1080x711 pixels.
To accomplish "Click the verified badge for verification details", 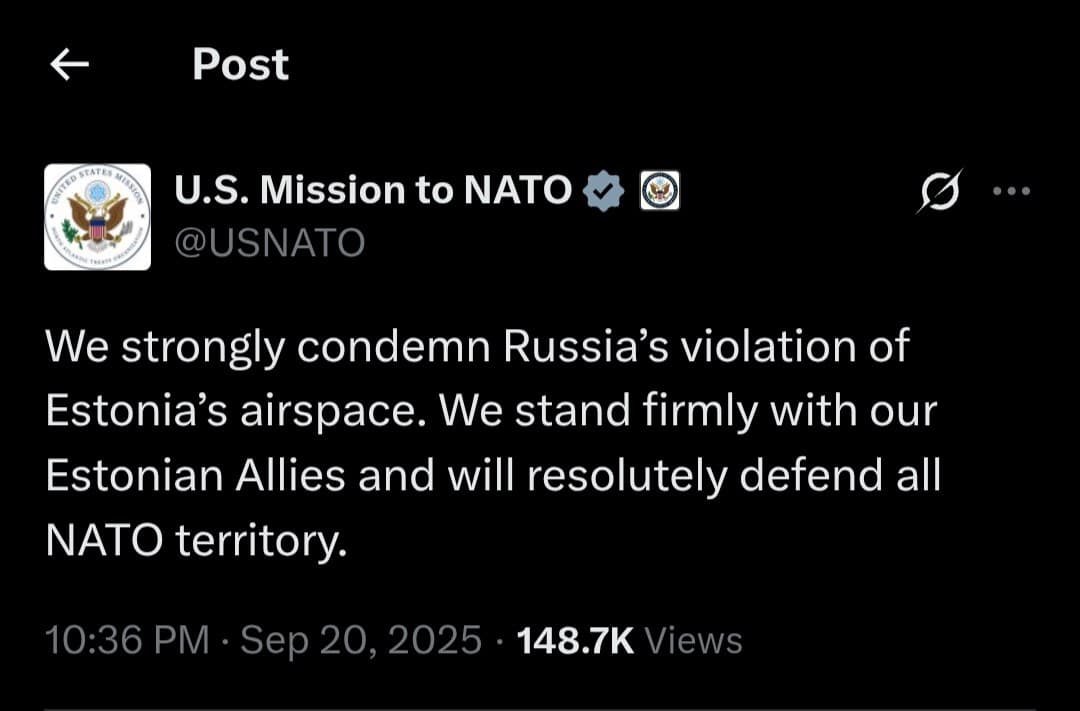I will point(605,188).
